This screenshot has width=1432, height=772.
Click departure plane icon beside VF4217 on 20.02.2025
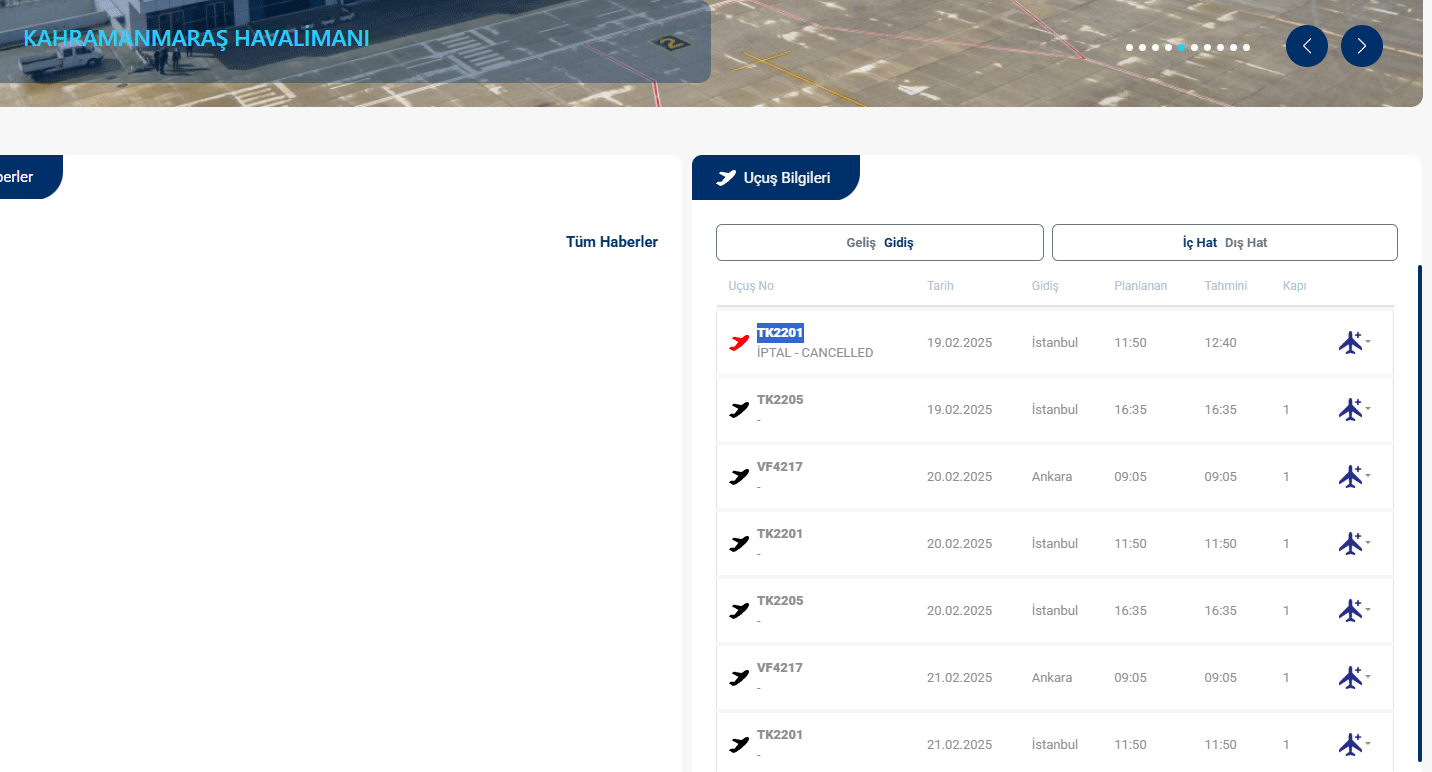(x=739, y=477)
